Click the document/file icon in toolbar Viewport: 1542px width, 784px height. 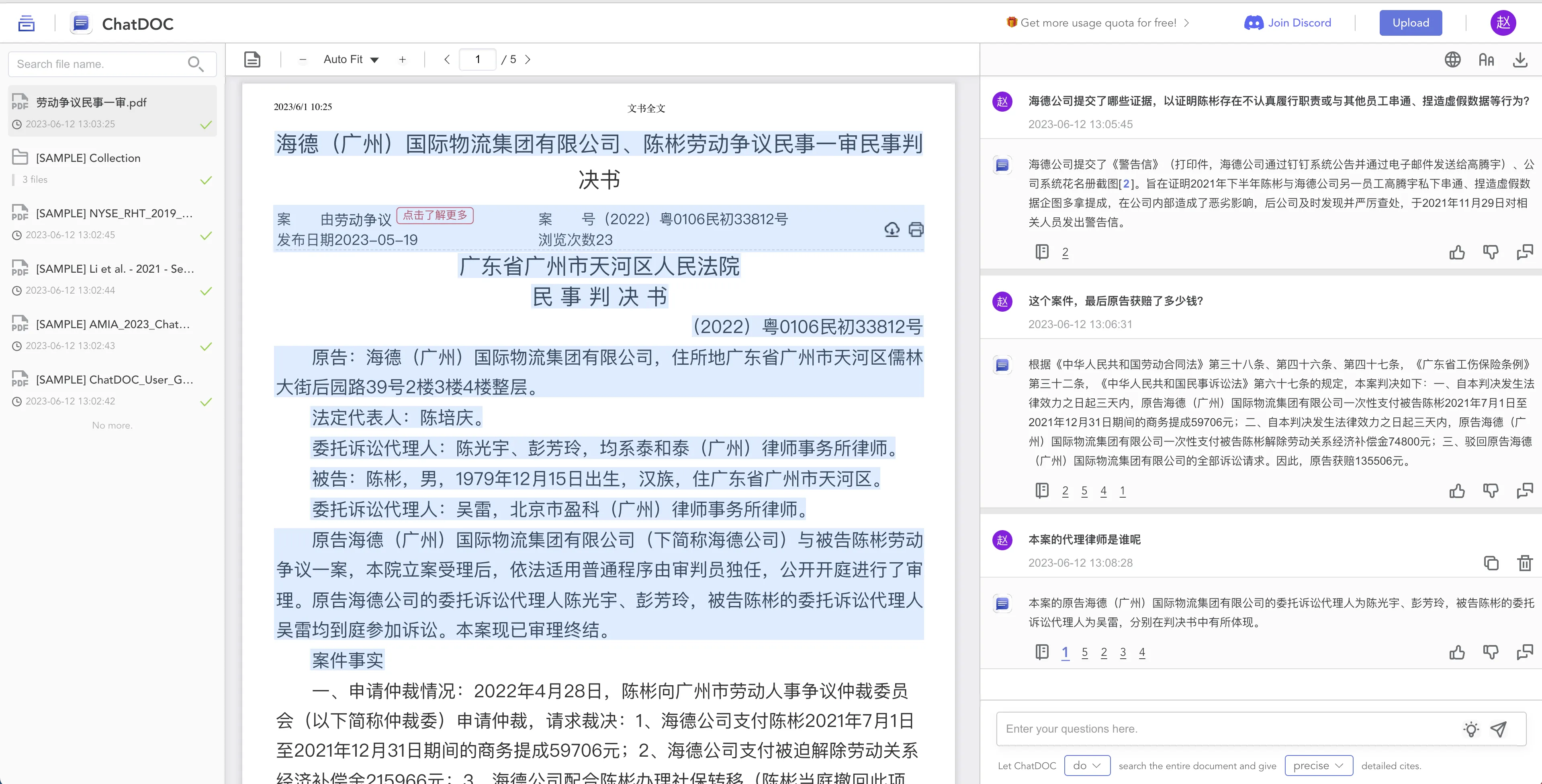[x=253, y=60]
